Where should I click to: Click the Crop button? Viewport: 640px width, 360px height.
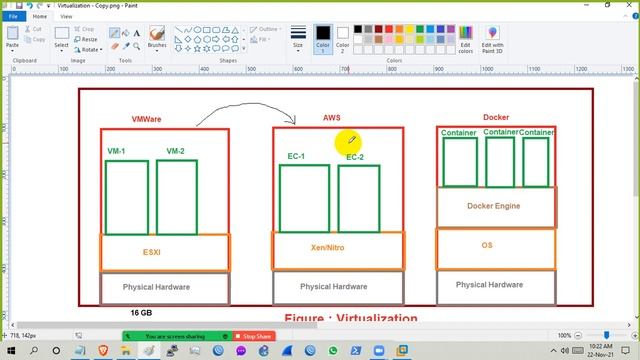(84, 29)
